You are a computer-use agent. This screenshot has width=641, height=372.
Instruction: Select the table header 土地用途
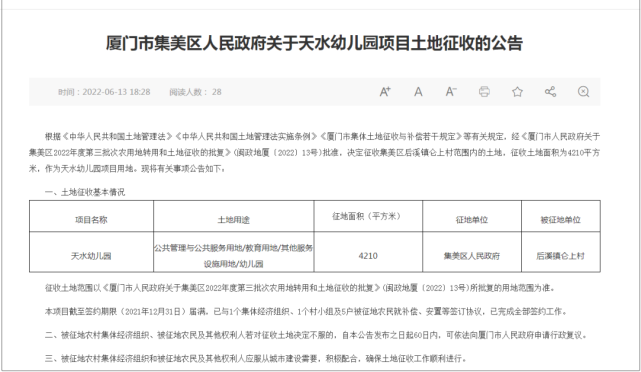tap(233, 220)
